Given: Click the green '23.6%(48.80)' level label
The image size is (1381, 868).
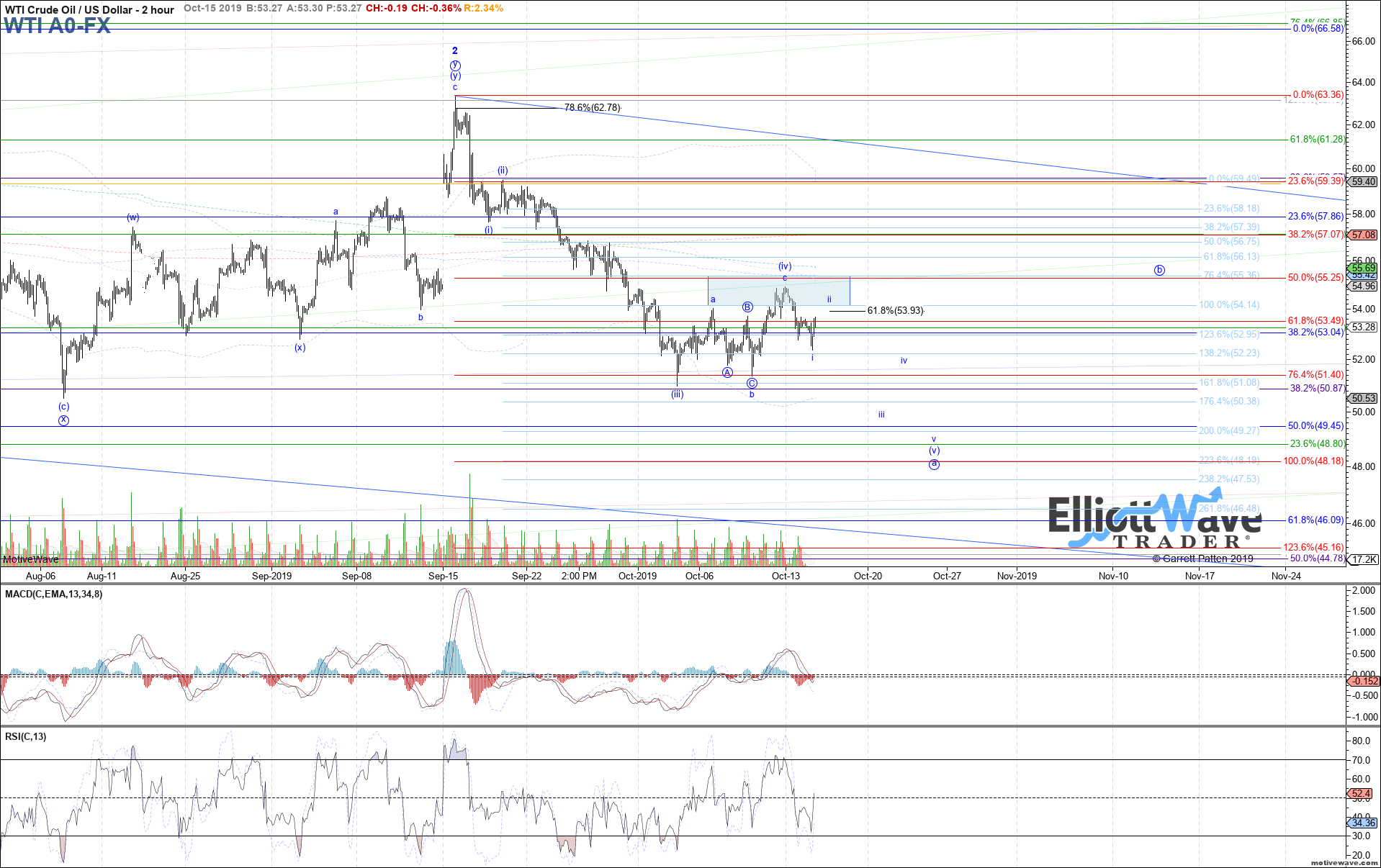Looking at the screenshot, I should pyautogui.click(x=1317, y=443).
